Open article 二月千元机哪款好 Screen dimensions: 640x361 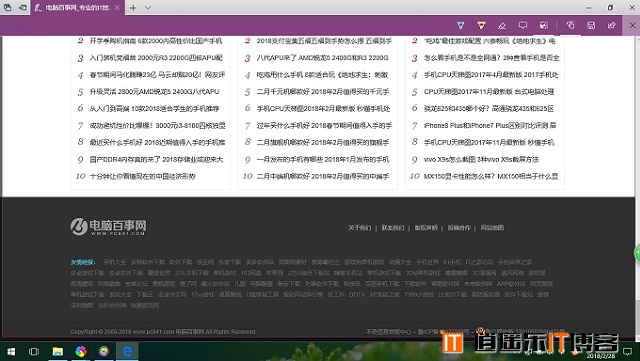tap(323, 91)
